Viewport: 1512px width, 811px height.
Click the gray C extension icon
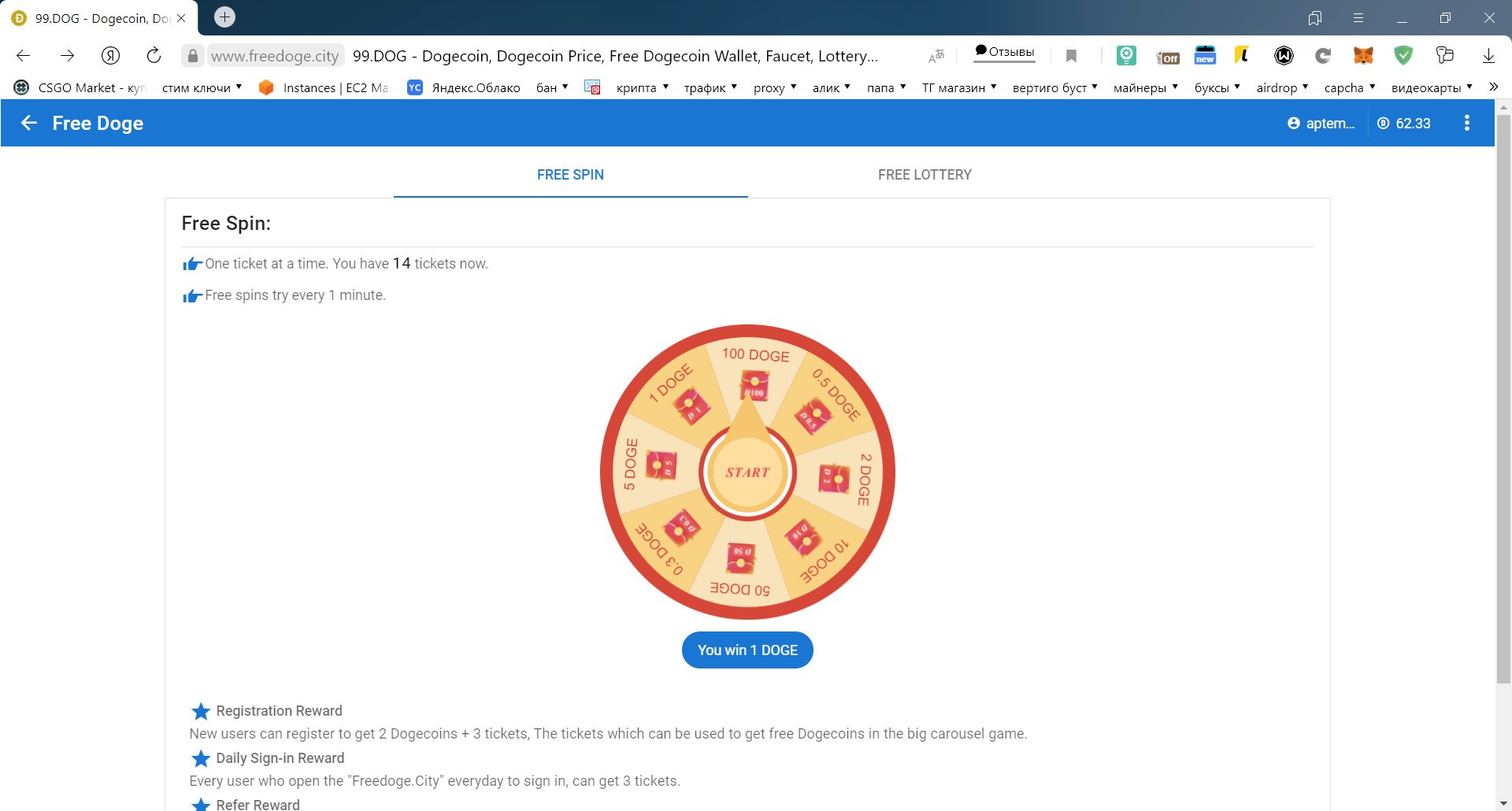(1323, 55)
